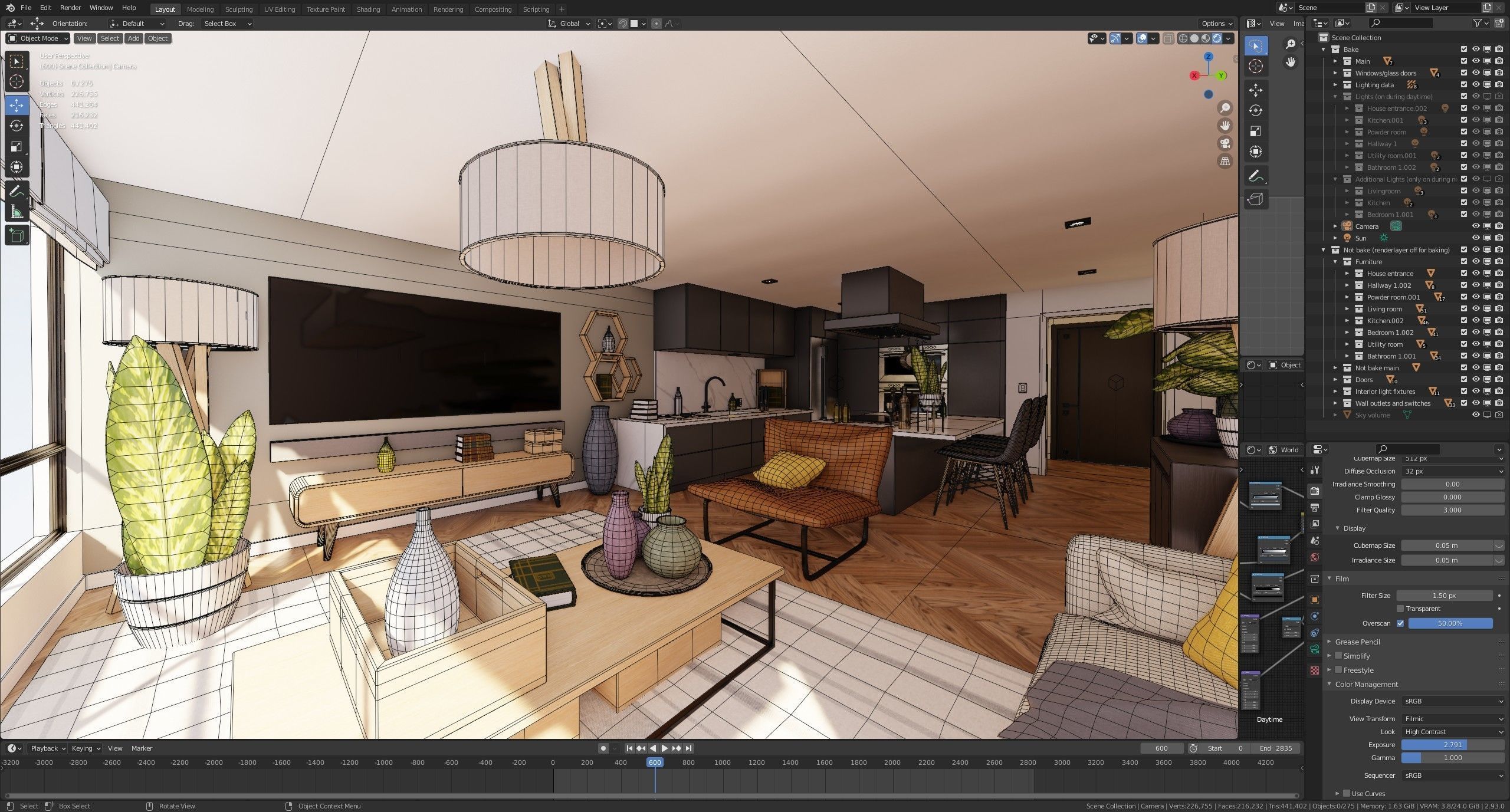1510x812 pixels.
Task: Select the Cursor tool in 3D viewport toolbar
Action: click(x=17, y=81)
